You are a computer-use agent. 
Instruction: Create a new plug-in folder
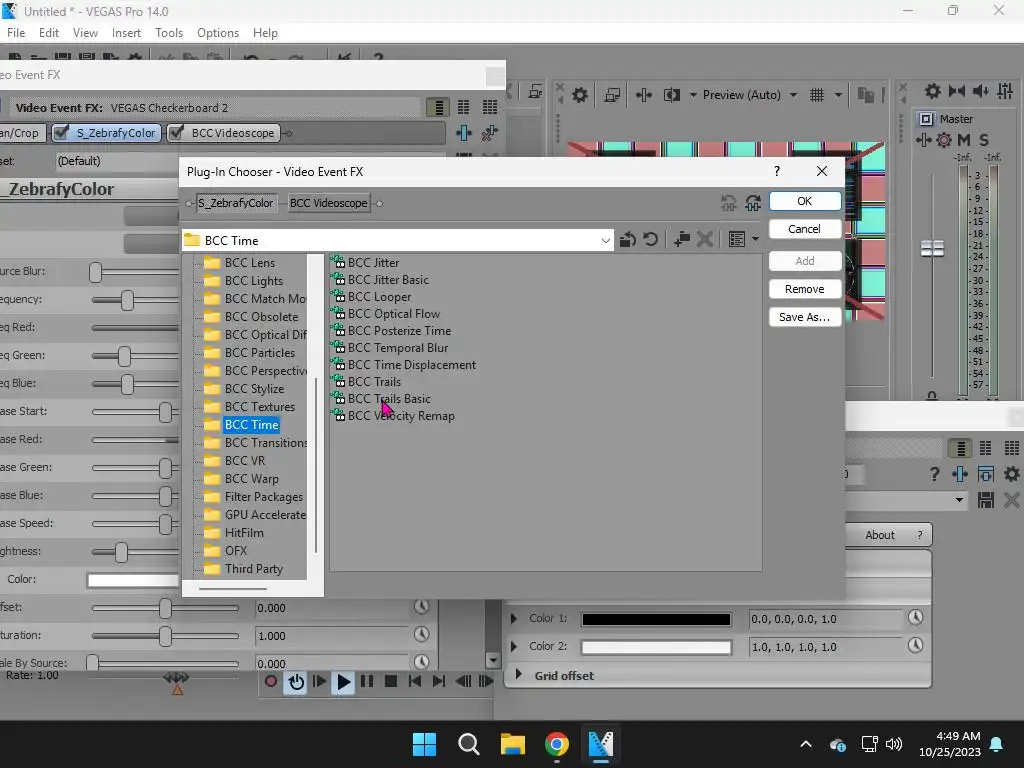click(682, 240)
